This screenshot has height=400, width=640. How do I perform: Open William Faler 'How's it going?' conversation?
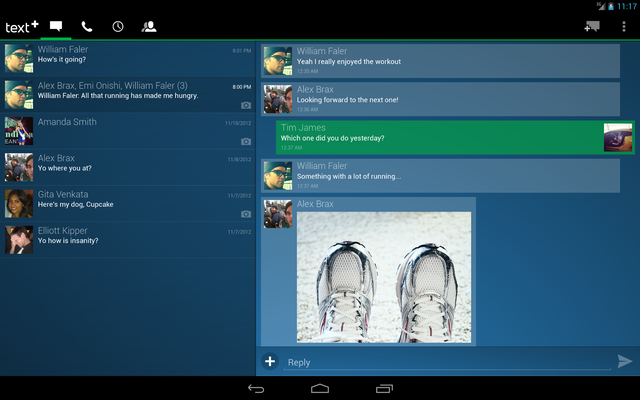(128, 59)
